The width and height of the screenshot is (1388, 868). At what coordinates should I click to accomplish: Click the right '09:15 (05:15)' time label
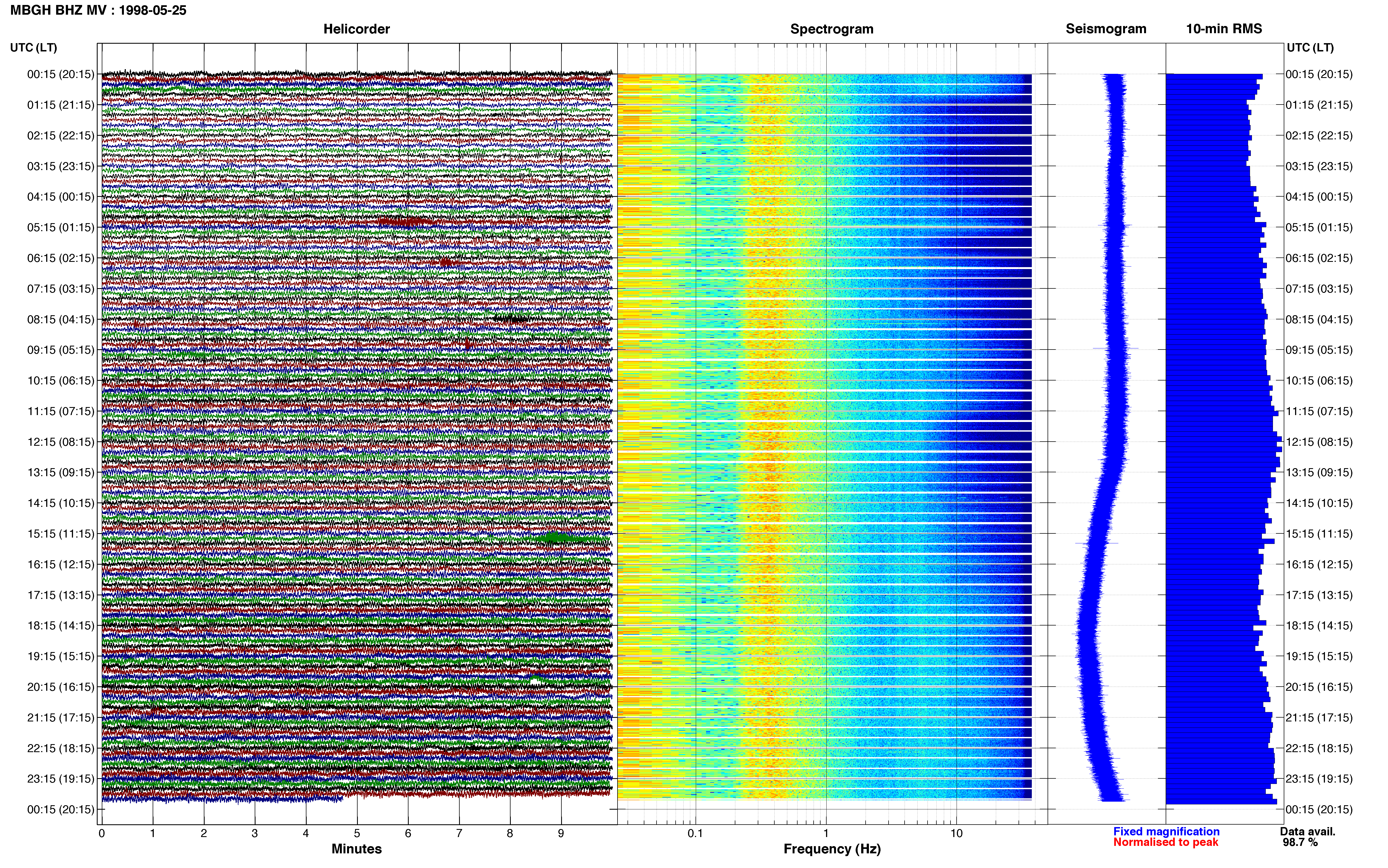click(x=1319, y=350)
